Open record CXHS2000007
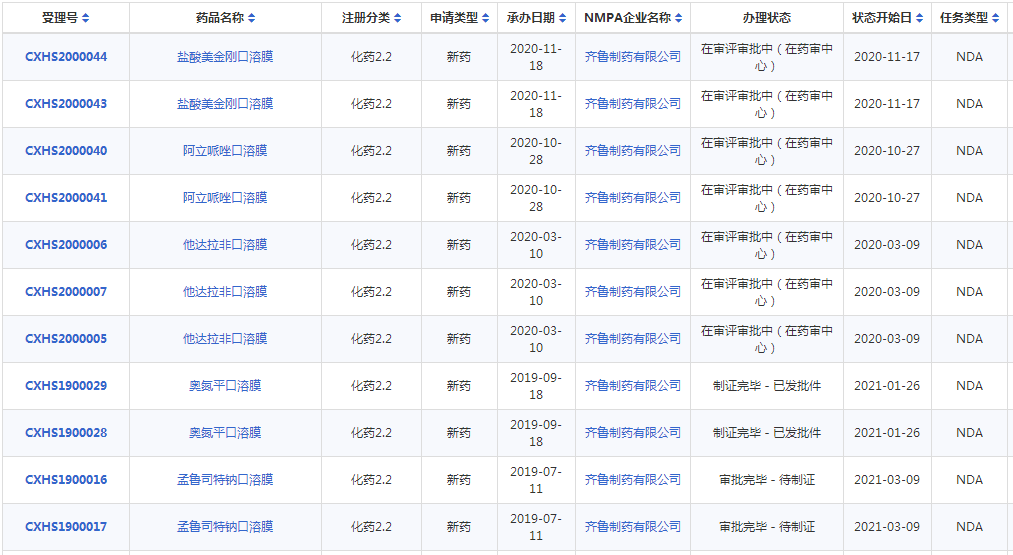Viewport: 1013px width, 555px height. point(66,292)
